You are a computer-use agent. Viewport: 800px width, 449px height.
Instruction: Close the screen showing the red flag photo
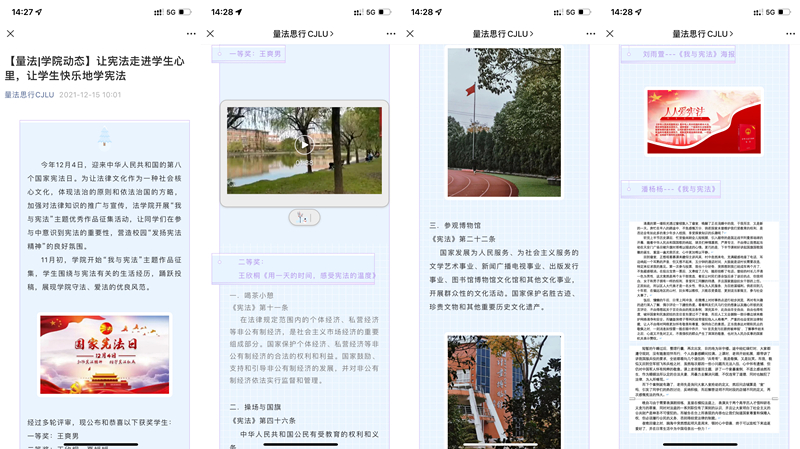pyautogui.click(x=410, y=34)
